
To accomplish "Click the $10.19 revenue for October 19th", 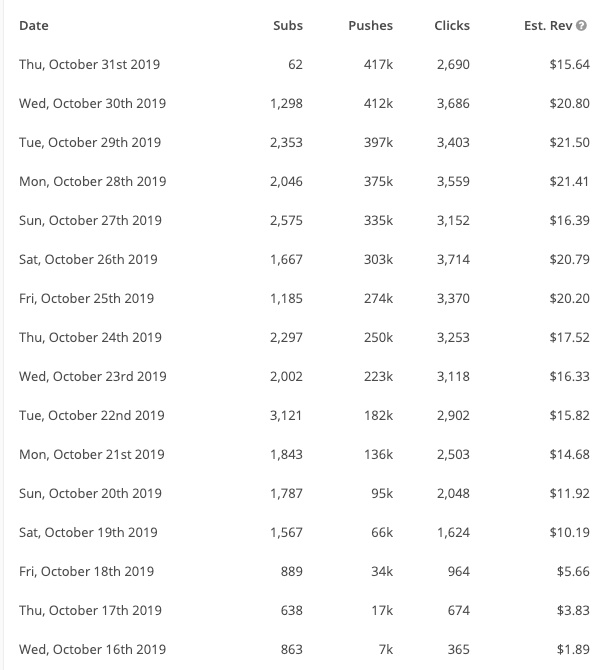I will click(569, 532).
